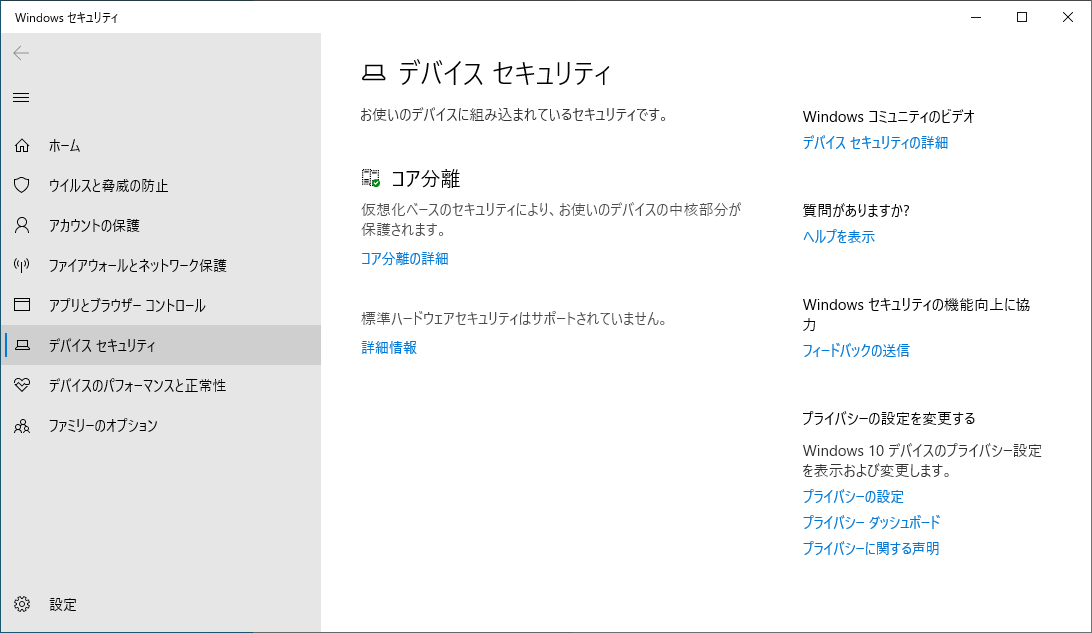Click プライバシーの設定を変更する heading
Viewport: 1092px width, 633px height.
click(x=889, y=419)
